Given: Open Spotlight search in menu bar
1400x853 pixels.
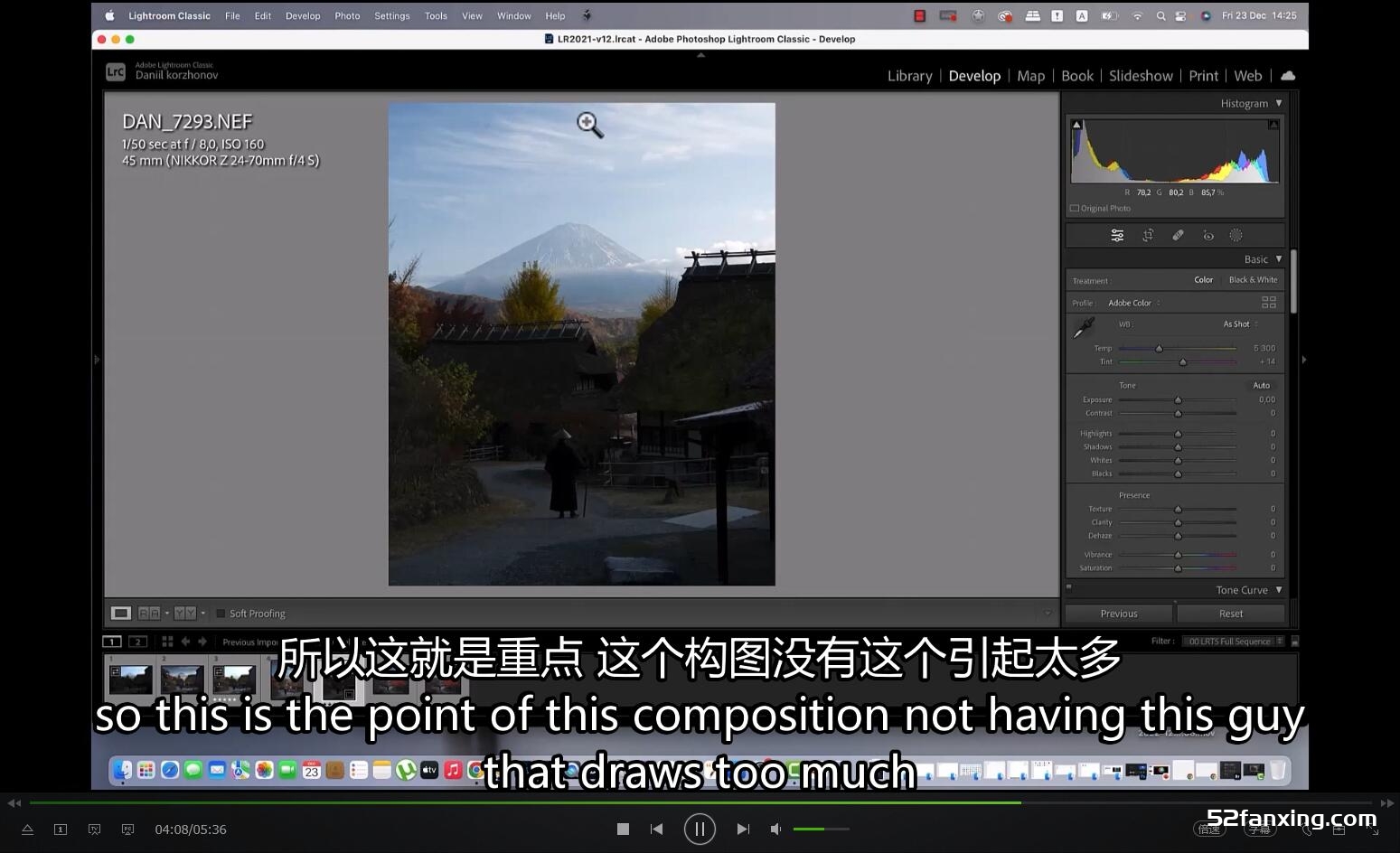Looking at the screenshot, I should tap(1160, 15).
